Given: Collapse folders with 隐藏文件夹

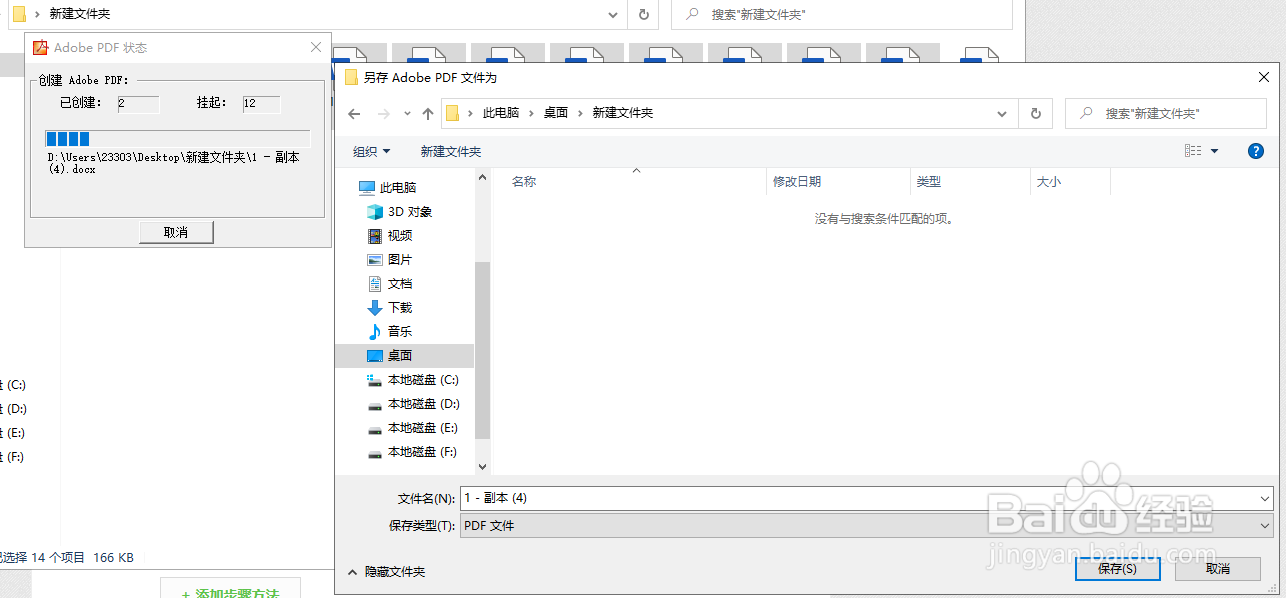Looking at the screenshot, I should click(386, 572).
